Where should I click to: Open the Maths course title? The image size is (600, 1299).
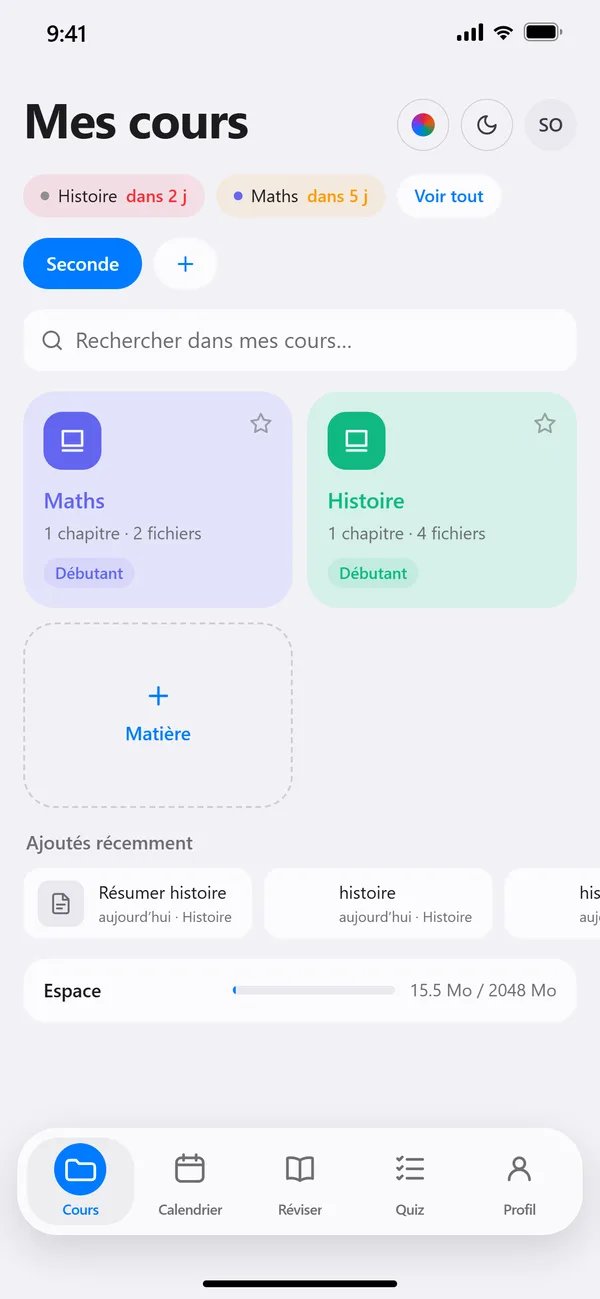point(74,501)
